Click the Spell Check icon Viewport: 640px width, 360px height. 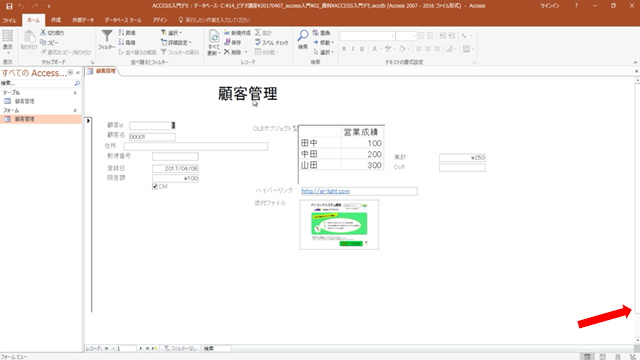[258, 42]
